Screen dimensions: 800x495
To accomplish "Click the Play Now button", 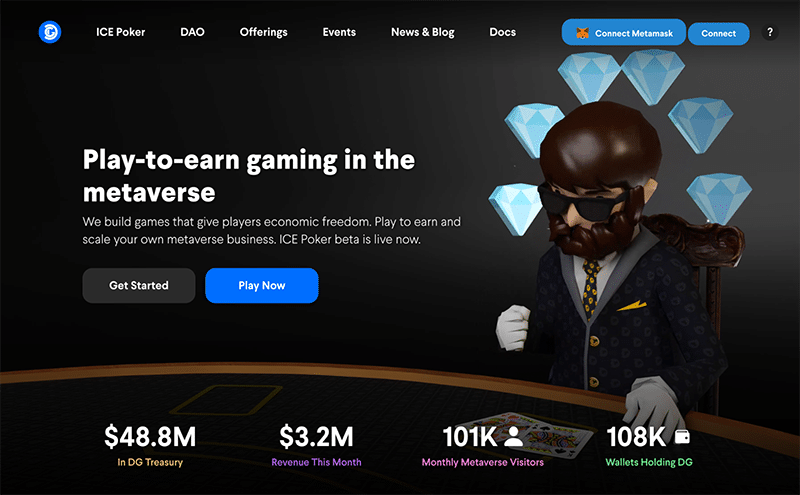I will tap(262, 285).
